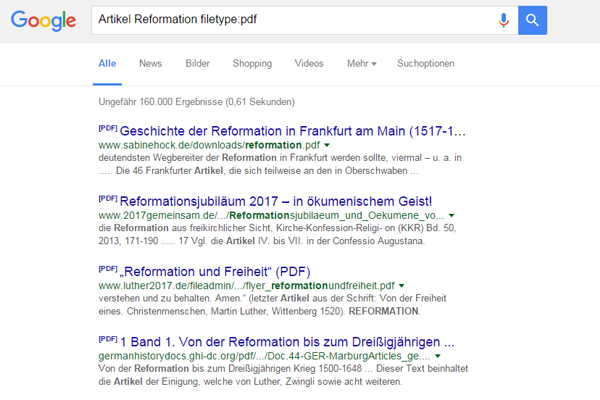600x400 pixels.
Task: Switch to the News tab
Action: coord(151,64)
